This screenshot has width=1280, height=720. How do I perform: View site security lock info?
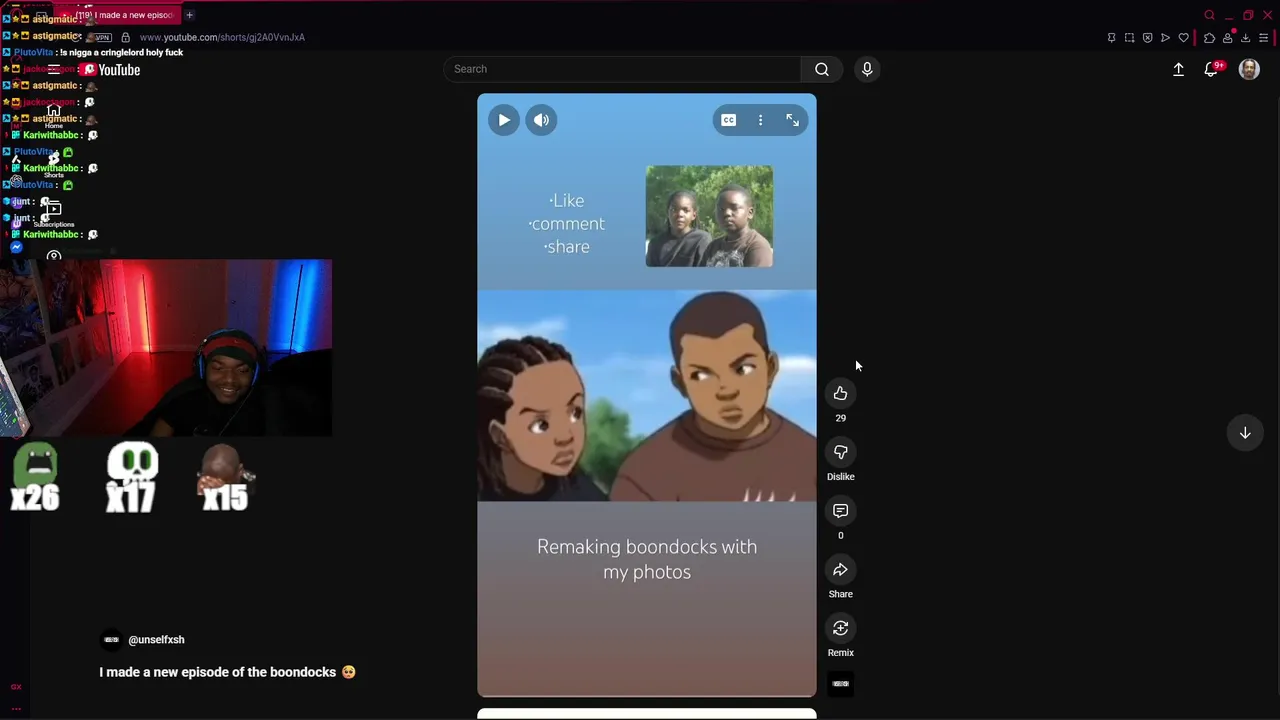pos(124,37)
